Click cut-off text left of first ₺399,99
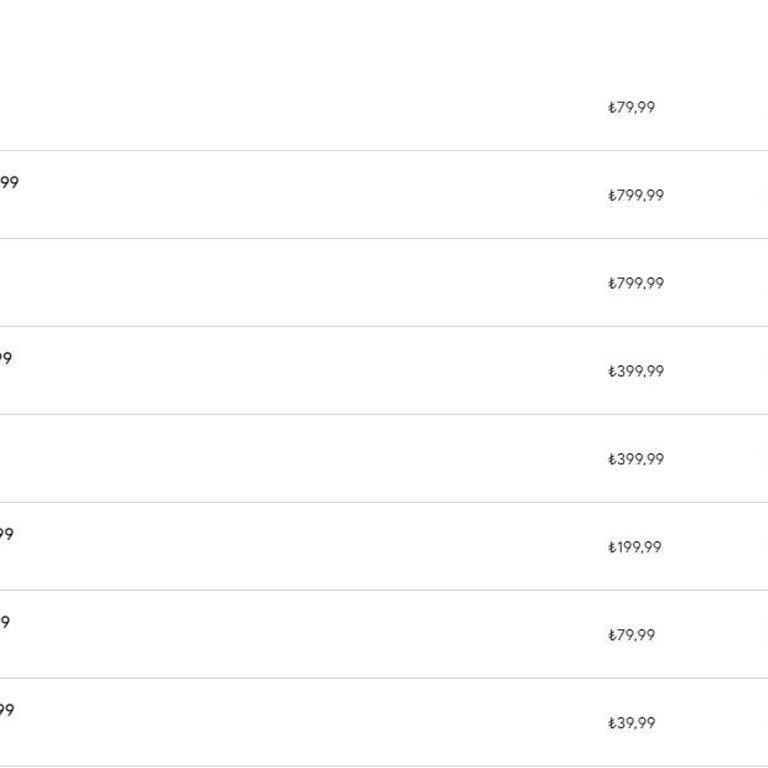768x768 pixels. pos(5,358)
